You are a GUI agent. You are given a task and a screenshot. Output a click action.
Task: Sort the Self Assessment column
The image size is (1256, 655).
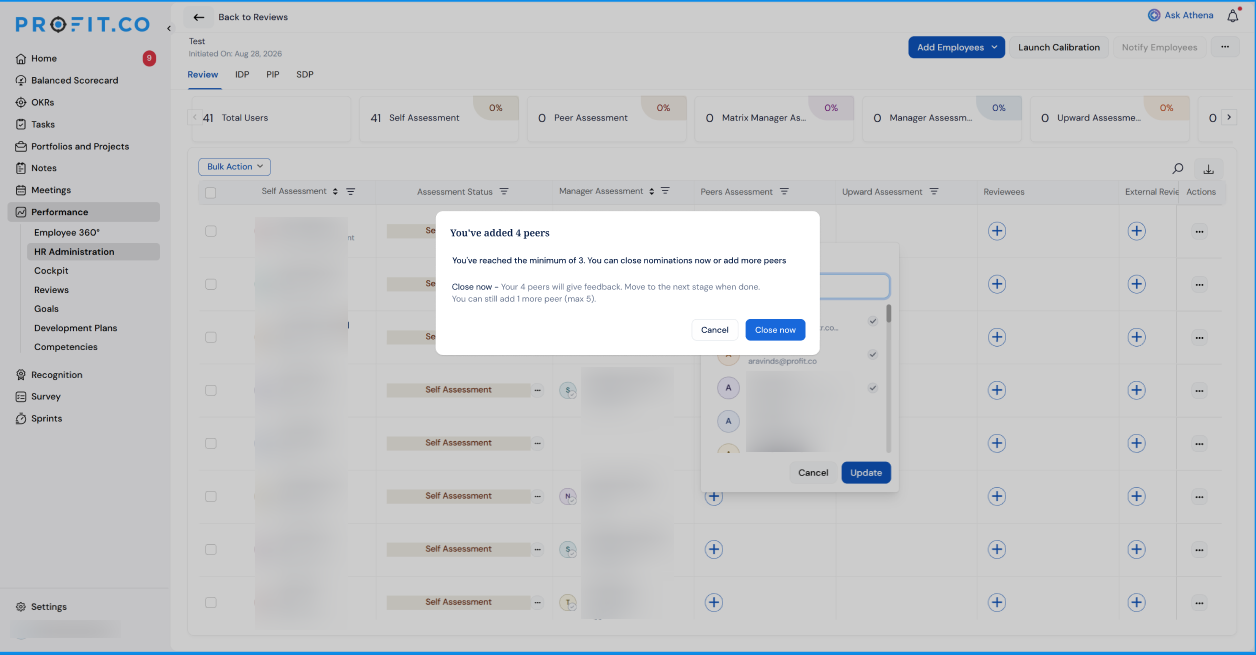335,191
